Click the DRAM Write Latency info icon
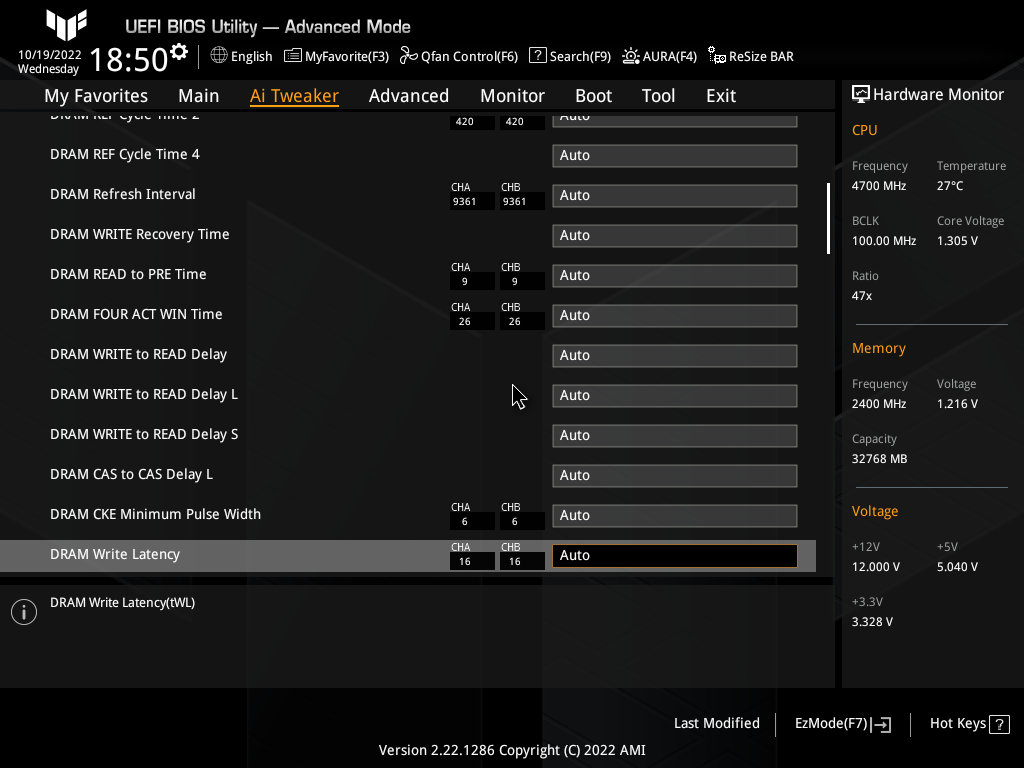This screenshot has height=768, width=1024. (x=23, y=611)
